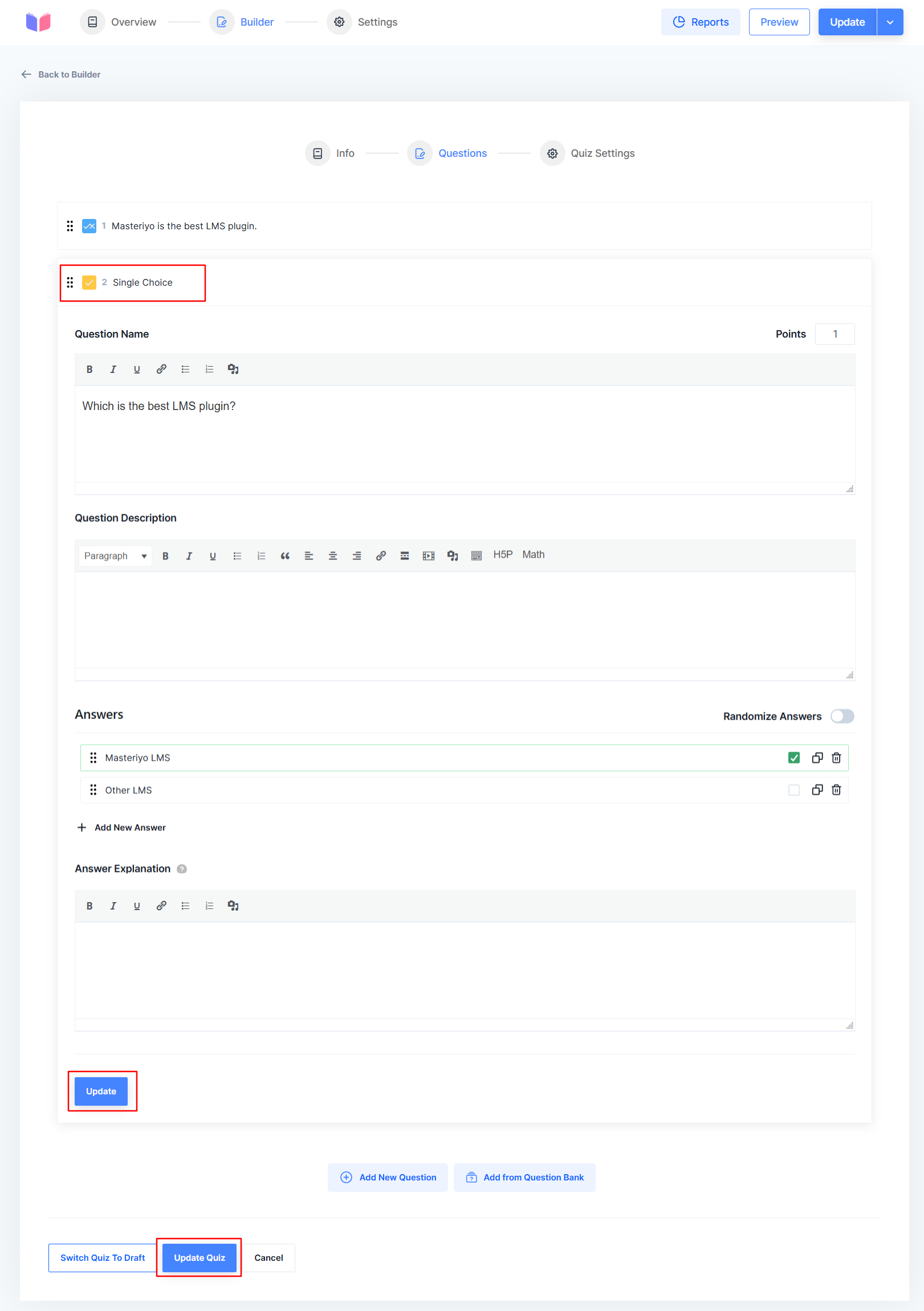Open Reports
The height and width of the screenshot is (1311, 924).
tap(701, 22)
